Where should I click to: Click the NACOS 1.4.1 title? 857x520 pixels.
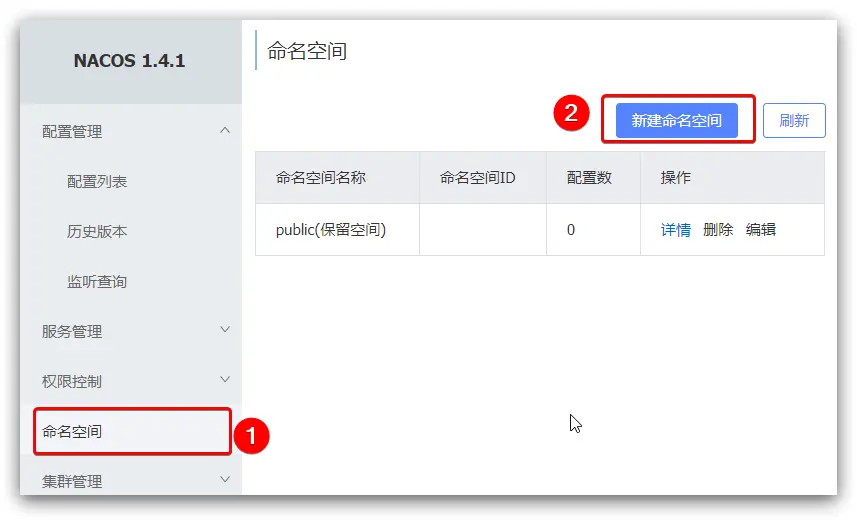pyautogui.click(x=130, y=61)
